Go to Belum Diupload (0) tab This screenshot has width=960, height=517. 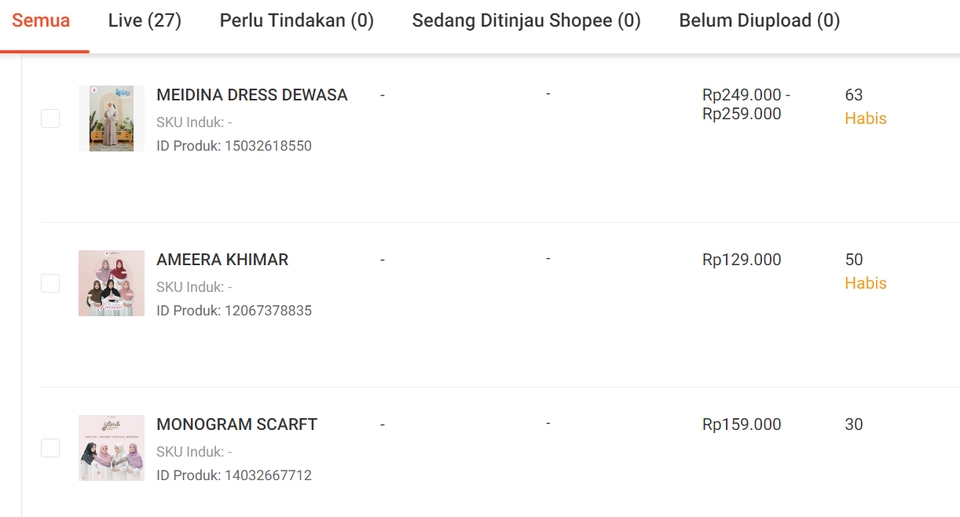point(759,21)
